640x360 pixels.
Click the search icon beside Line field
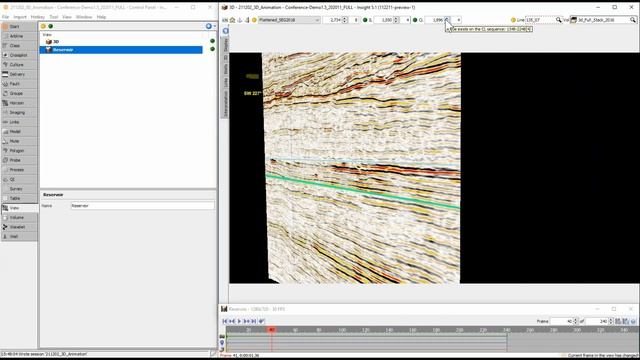pyautogui.click(x=558, y=20)
